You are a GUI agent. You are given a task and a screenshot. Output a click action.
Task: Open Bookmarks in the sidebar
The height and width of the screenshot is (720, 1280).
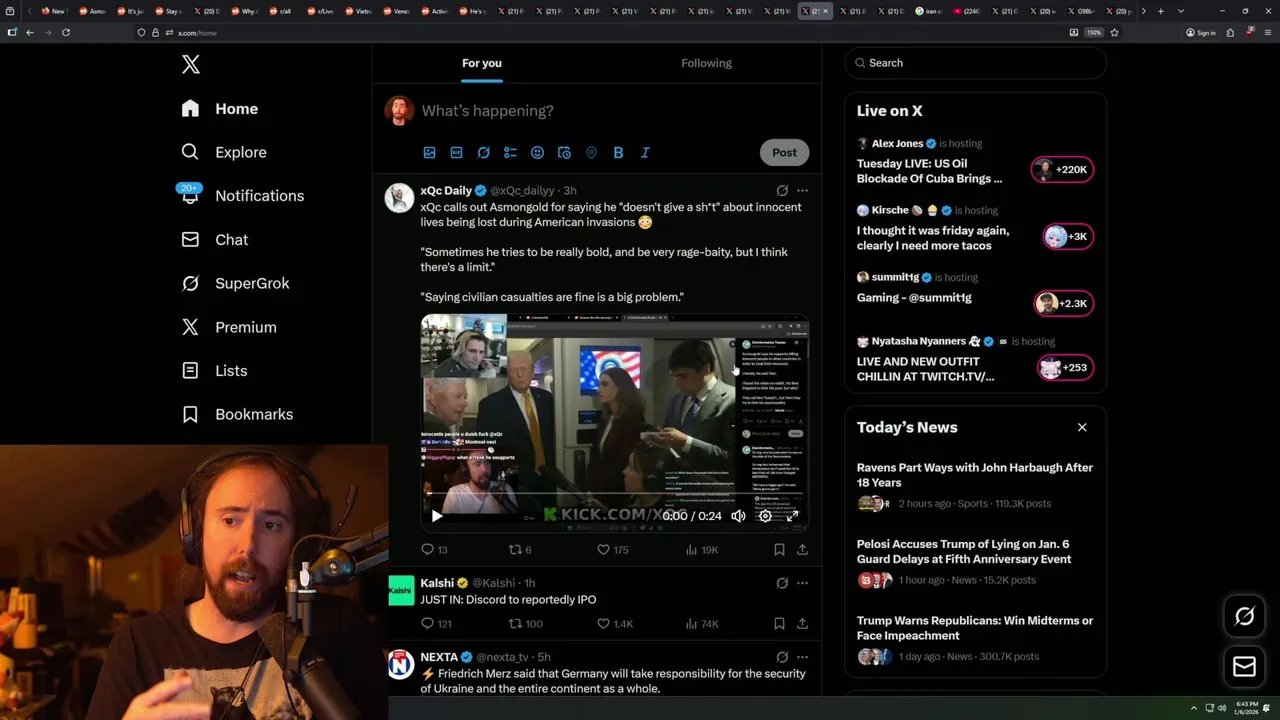coord(238,414)
